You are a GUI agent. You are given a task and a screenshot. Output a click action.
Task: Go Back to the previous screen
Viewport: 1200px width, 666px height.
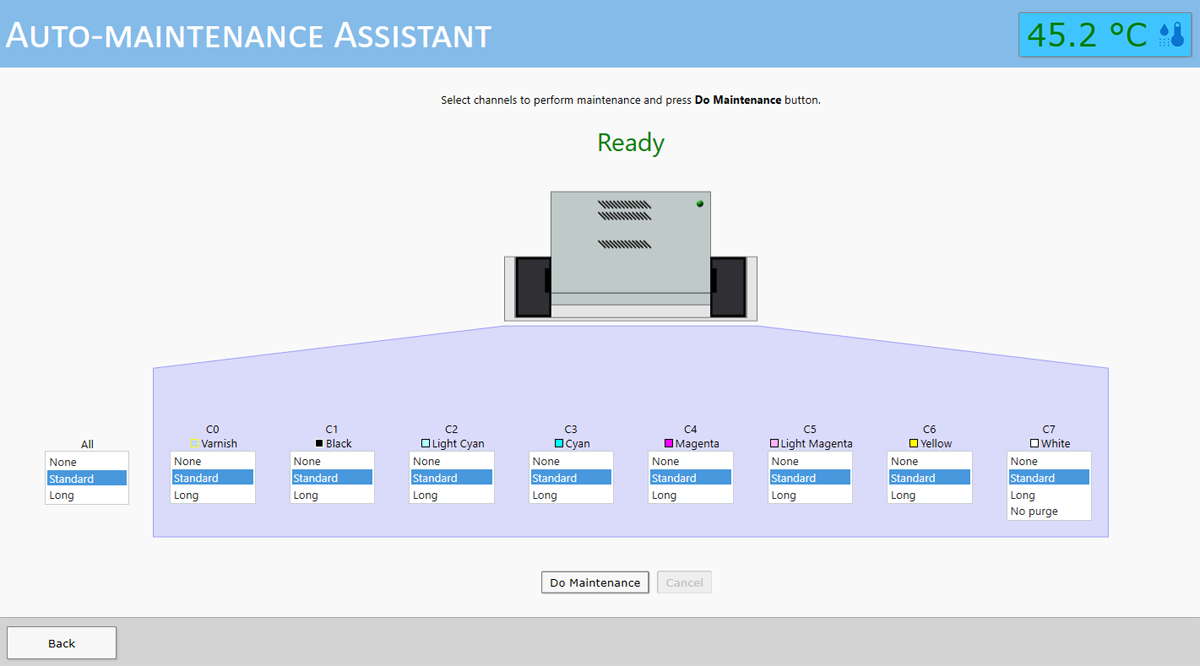coord(62,643)
